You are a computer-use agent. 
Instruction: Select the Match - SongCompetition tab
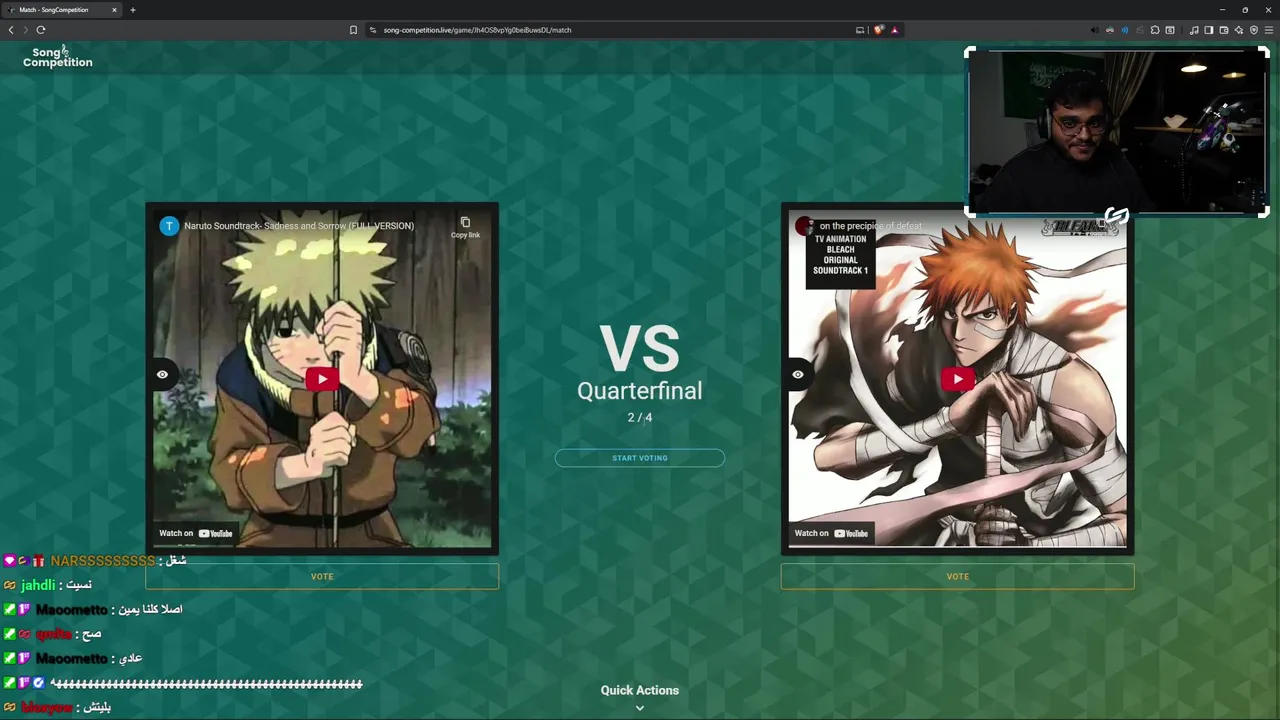[62, 10]
